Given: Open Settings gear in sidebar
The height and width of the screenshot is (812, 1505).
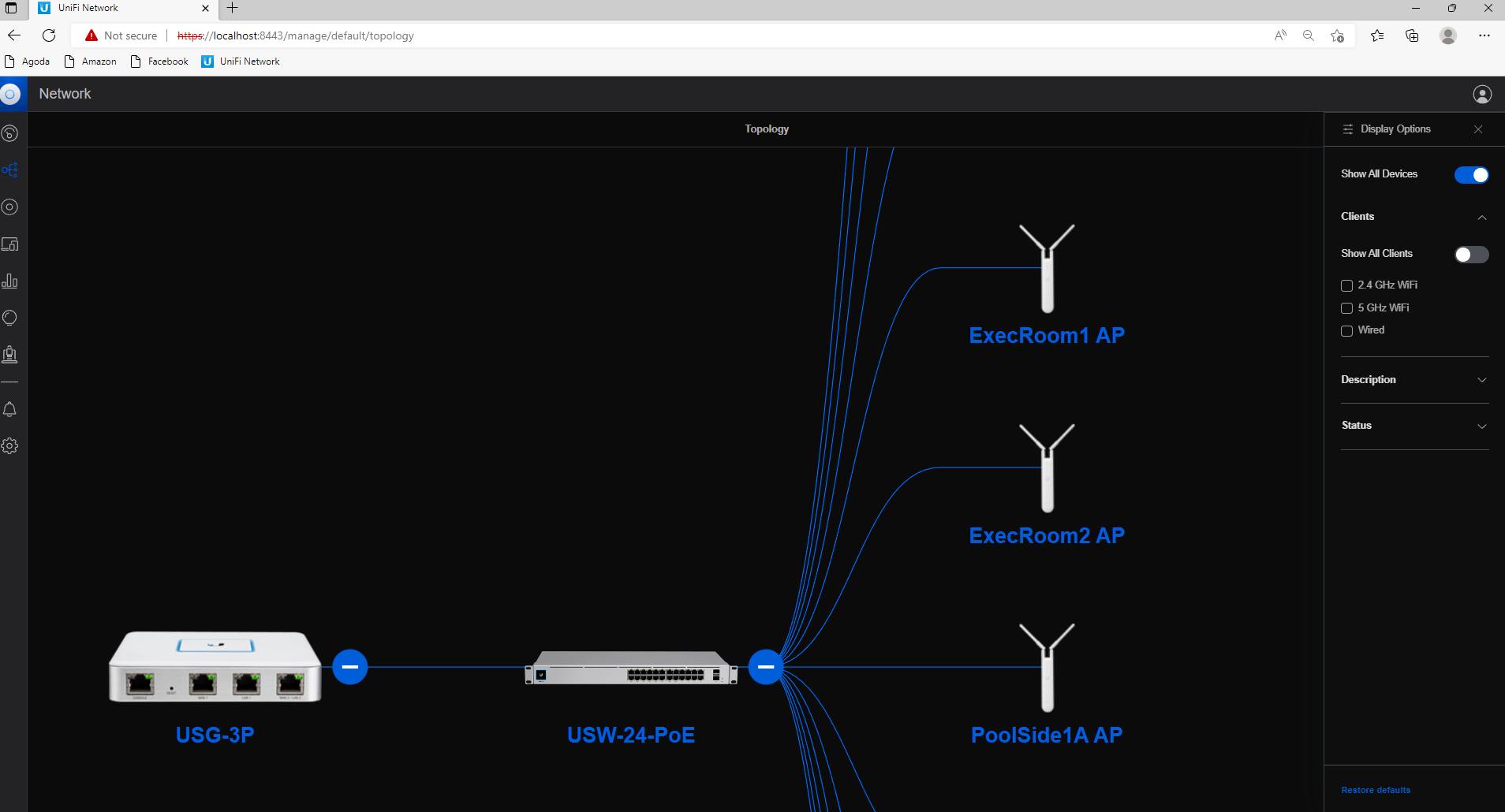Looking at the screenshot, I should pos(9,446).
